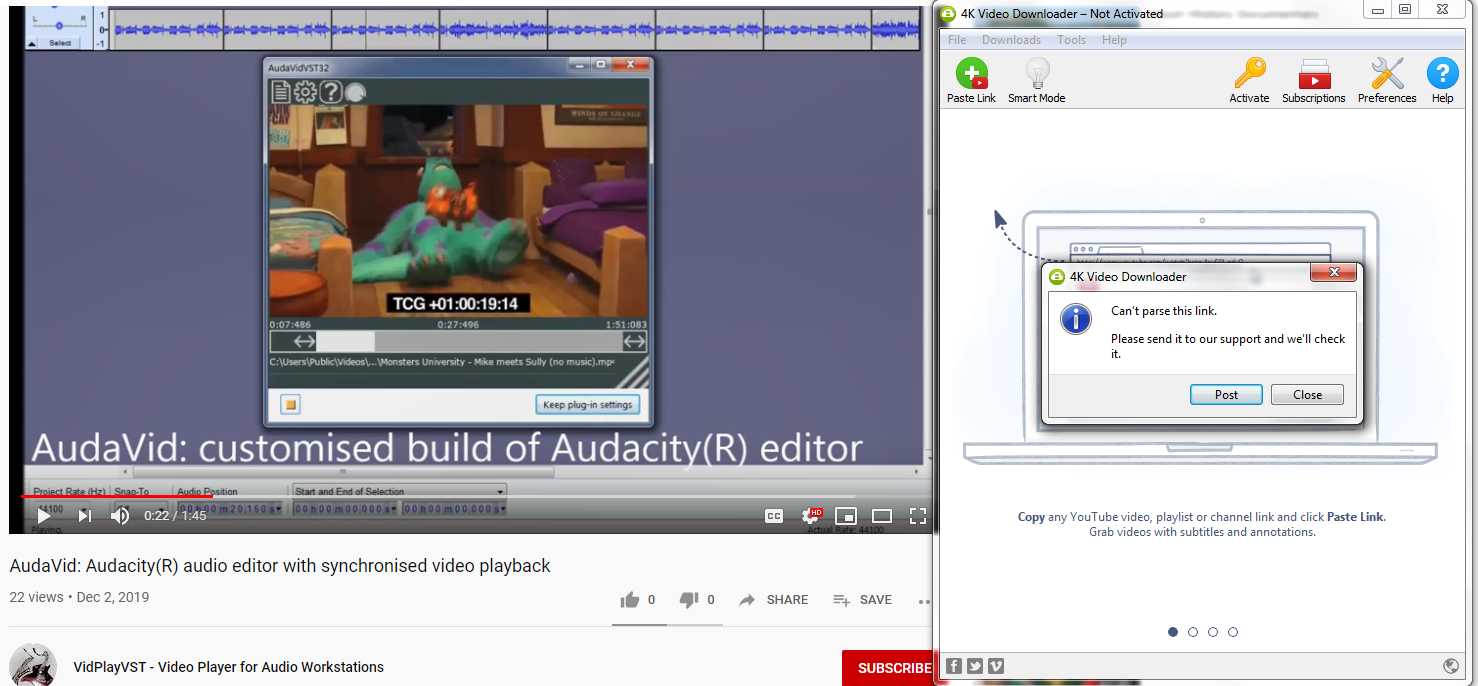Click the Close button in dialog
The width and height of the screenshot is (1478, 686).
[1306, 395]
